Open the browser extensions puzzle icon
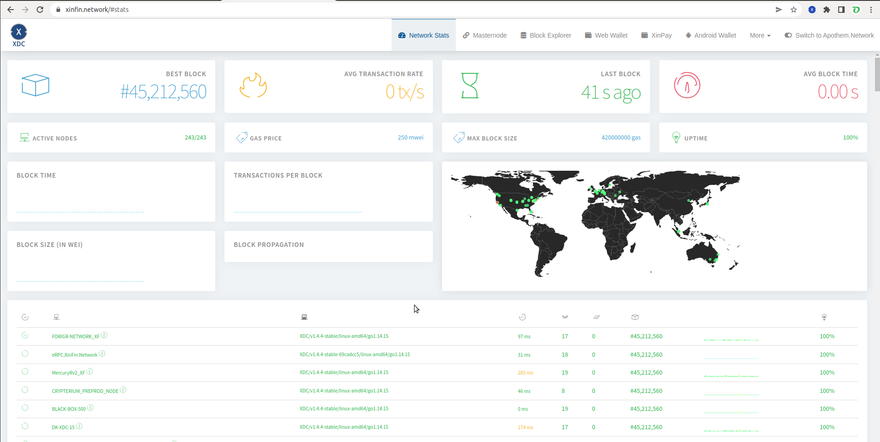Screen dimensions: 880x442 point(826,9)
